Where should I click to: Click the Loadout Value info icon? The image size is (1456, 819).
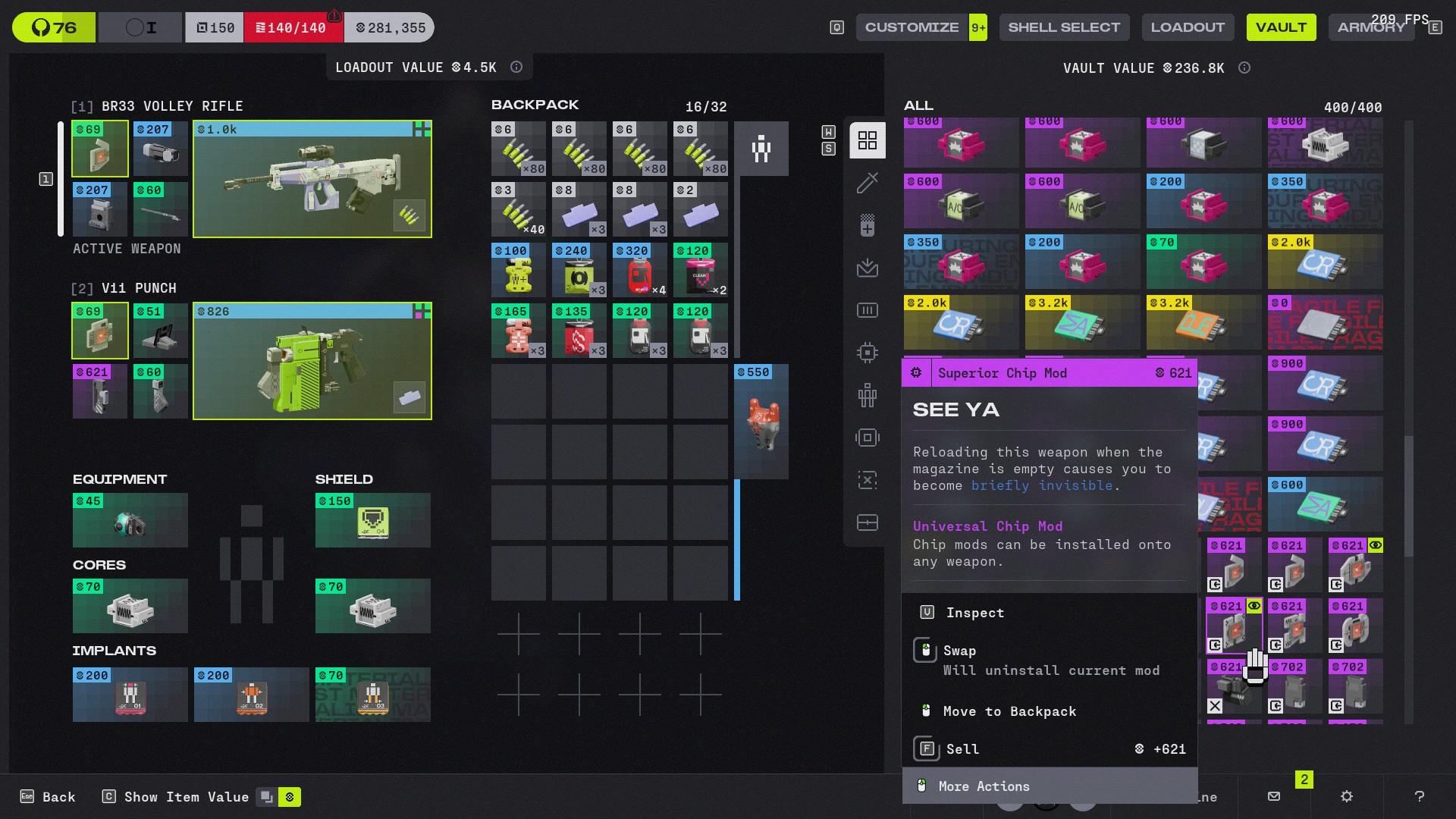[x=516, y=67]
